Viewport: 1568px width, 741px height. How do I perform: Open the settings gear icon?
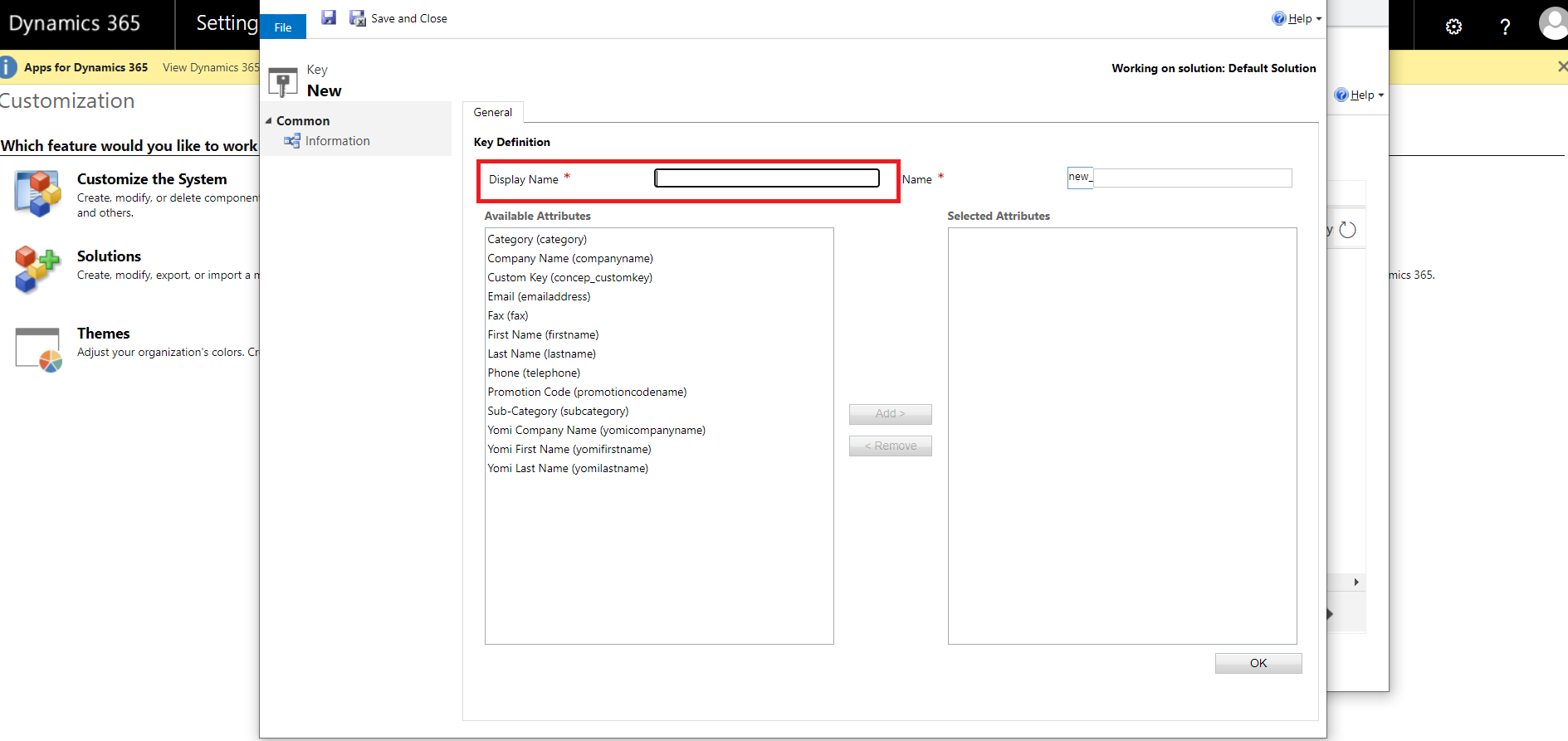[x=1453, y=27]
